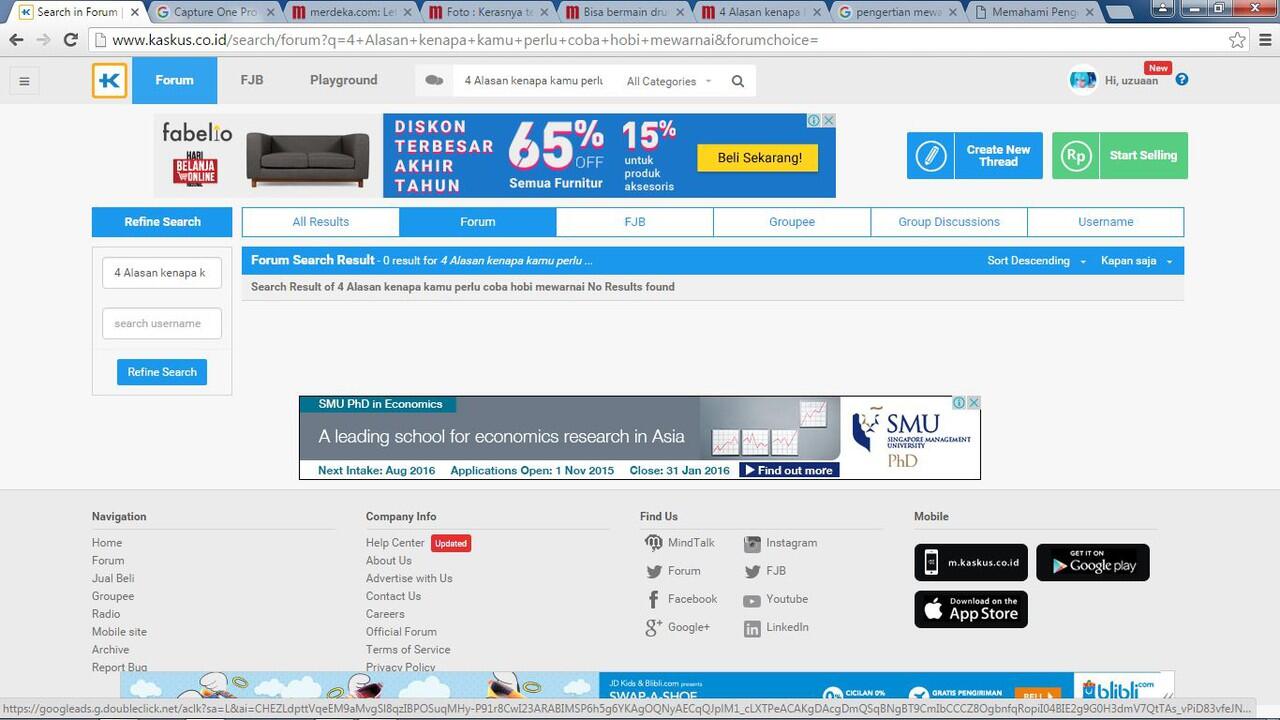1280x720 pixels.
Task: Open the Sort Descending dropdown
Action: (1036, 261)
